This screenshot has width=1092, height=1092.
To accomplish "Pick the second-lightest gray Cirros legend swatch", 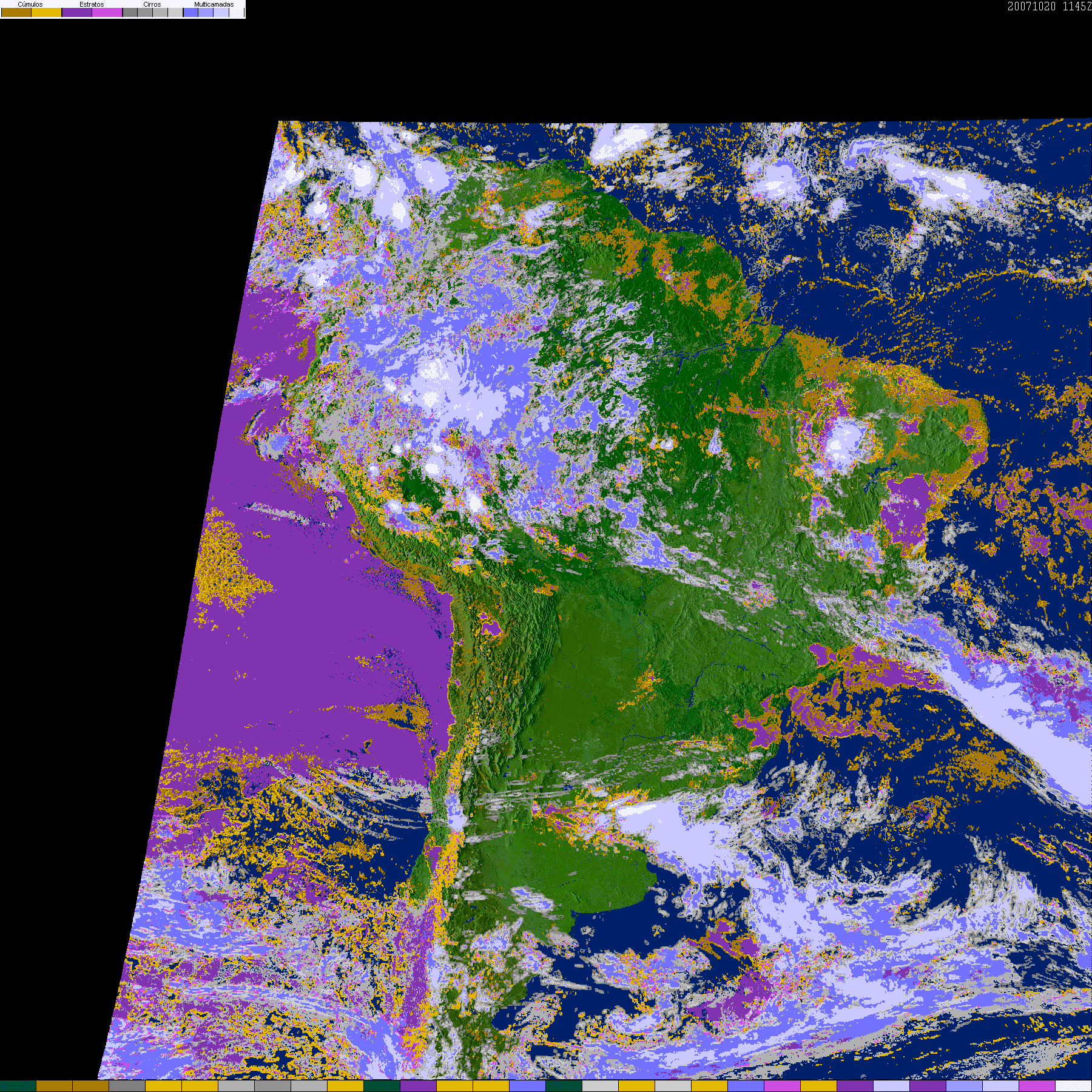I will (160, 12).
